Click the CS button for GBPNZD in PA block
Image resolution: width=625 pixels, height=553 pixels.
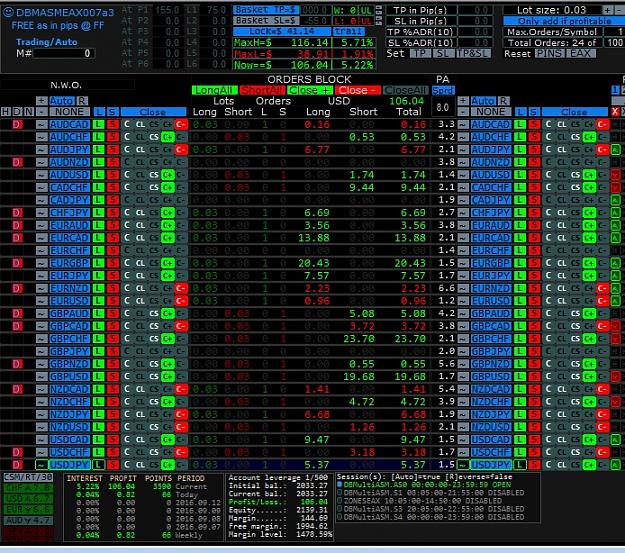click(x=575, y=364)
